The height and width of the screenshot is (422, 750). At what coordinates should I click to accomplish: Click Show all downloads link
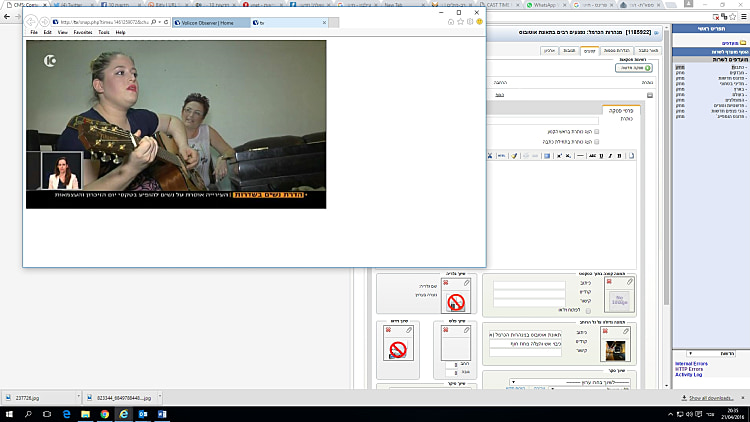714,398
